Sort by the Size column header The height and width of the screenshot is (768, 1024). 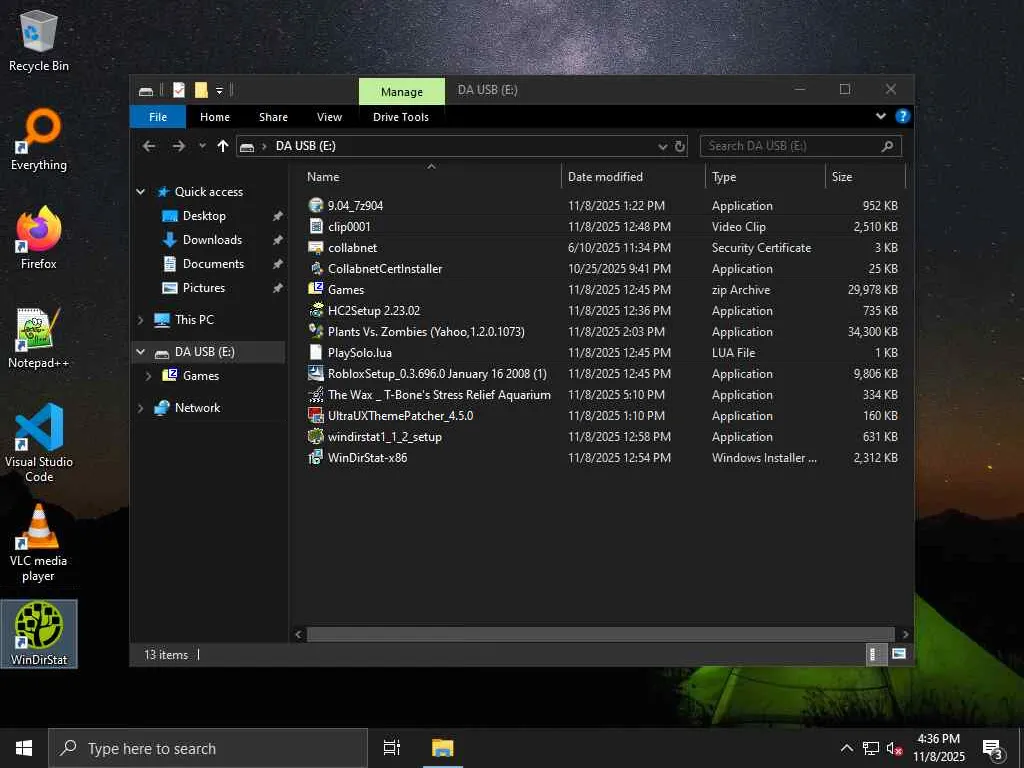[865, 177]
